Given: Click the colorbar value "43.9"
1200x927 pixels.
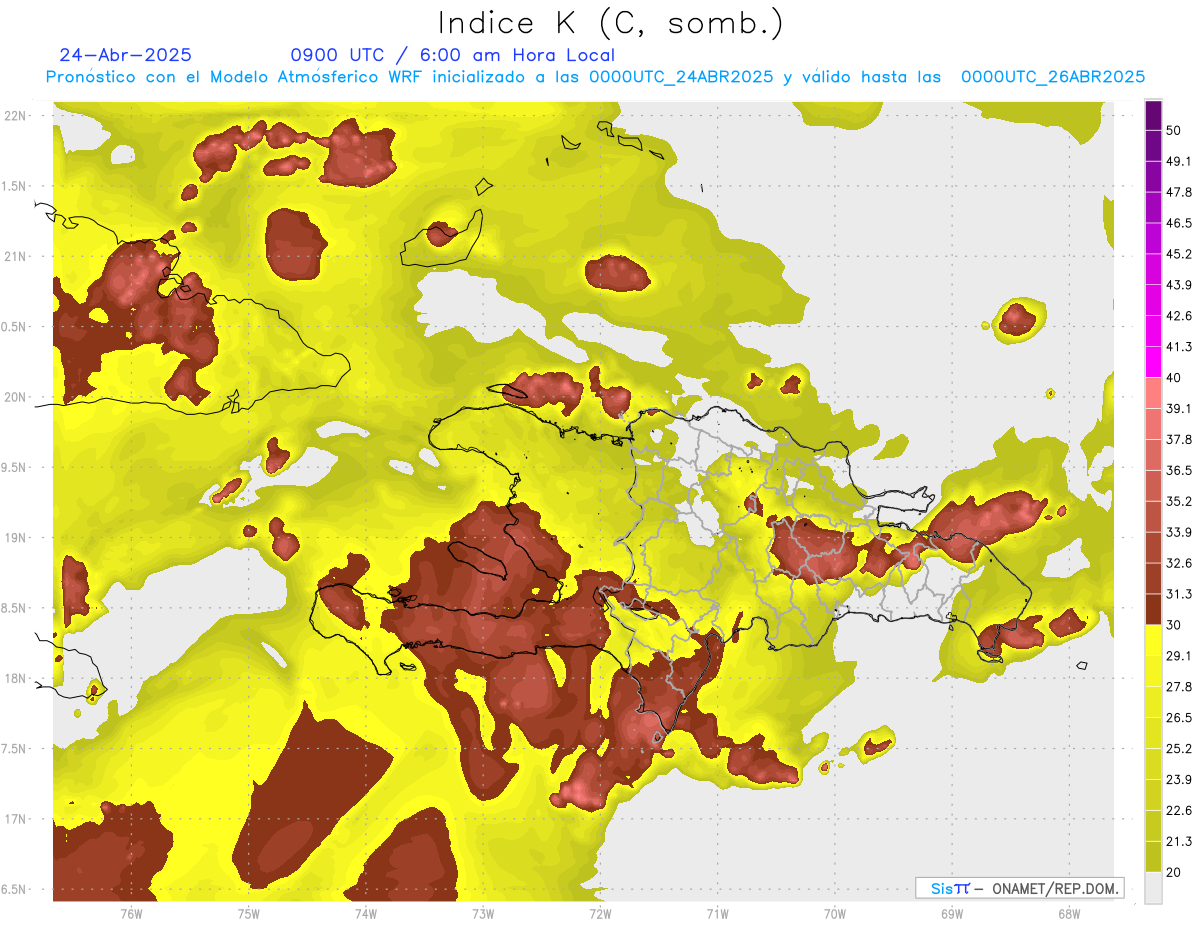Looking at the screenshot, I should tap(1179, 285).
